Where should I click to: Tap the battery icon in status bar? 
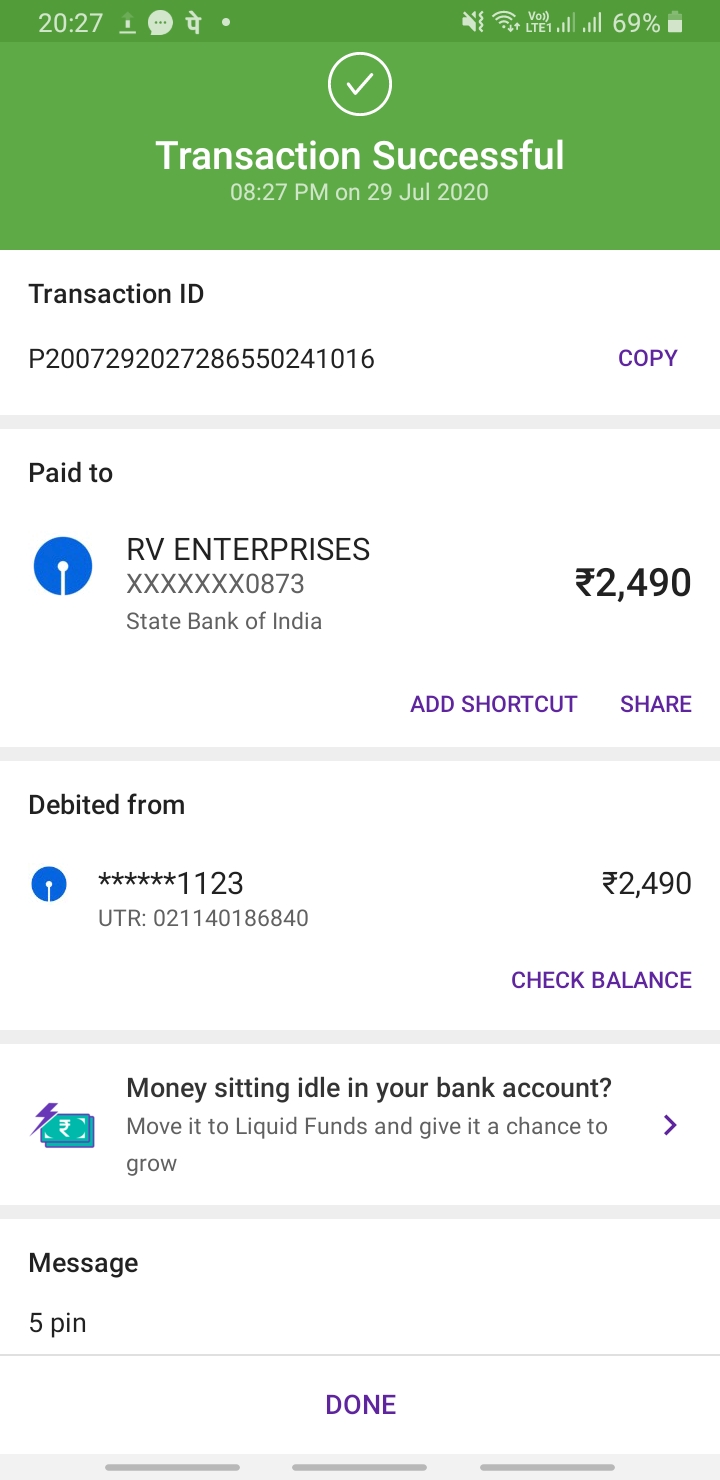point(675,22)
